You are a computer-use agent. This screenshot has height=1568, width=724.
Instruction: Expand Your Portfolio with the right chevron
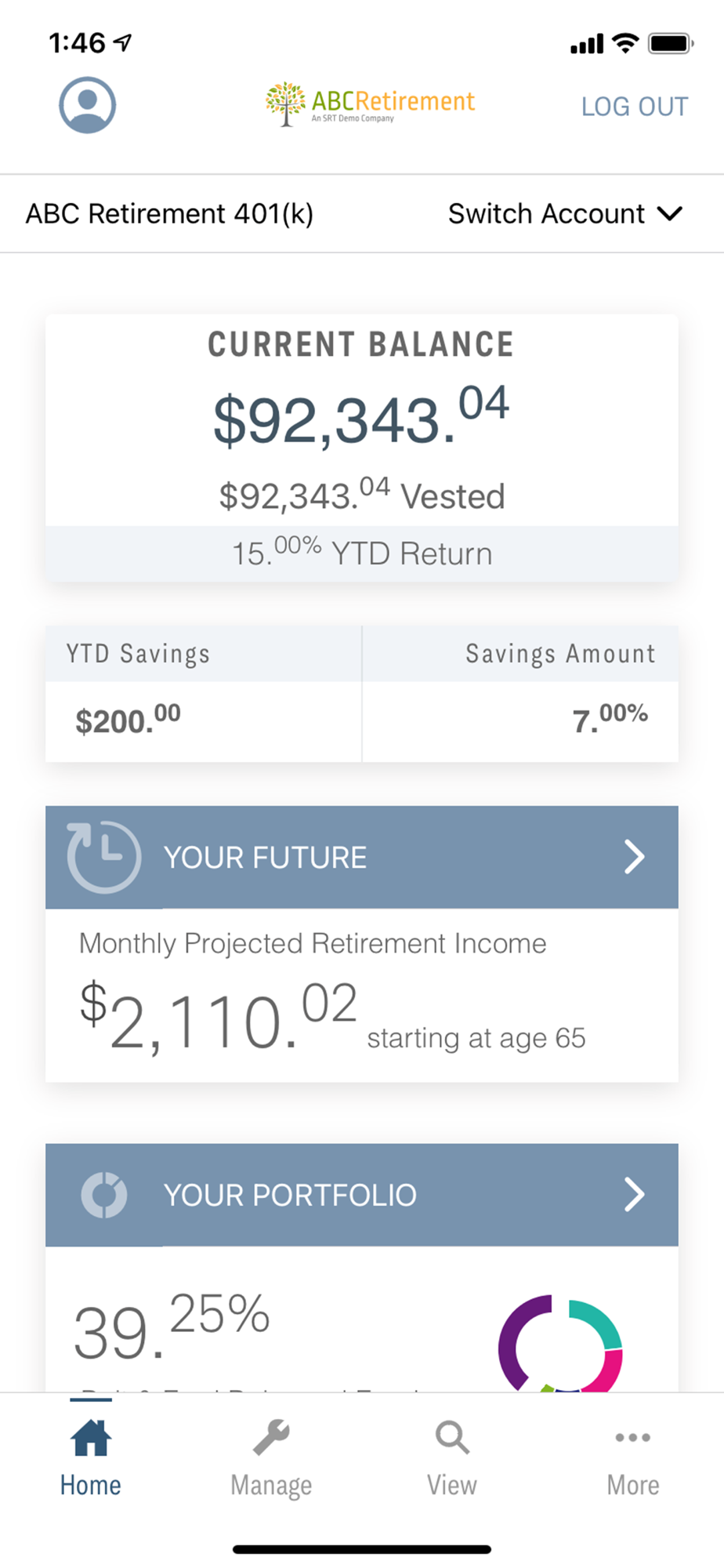[634, 1195]
